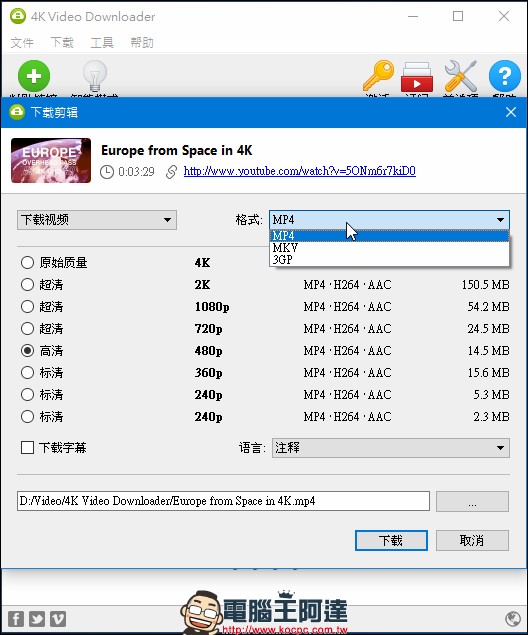This screenshot has width=528, height=635.
Task: Click the globe icon in footer
Action: (513, 618)
